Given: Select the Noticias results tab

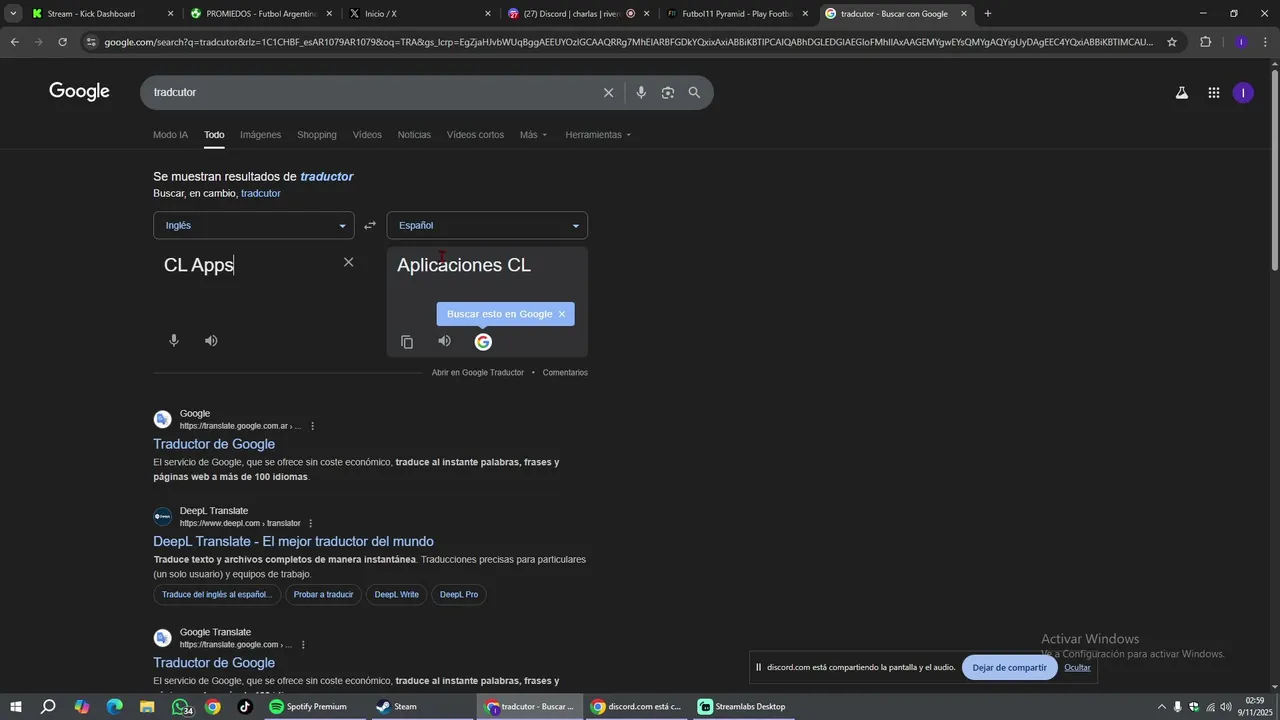Looking at the screenshot, I should click(x=414, y=135).
